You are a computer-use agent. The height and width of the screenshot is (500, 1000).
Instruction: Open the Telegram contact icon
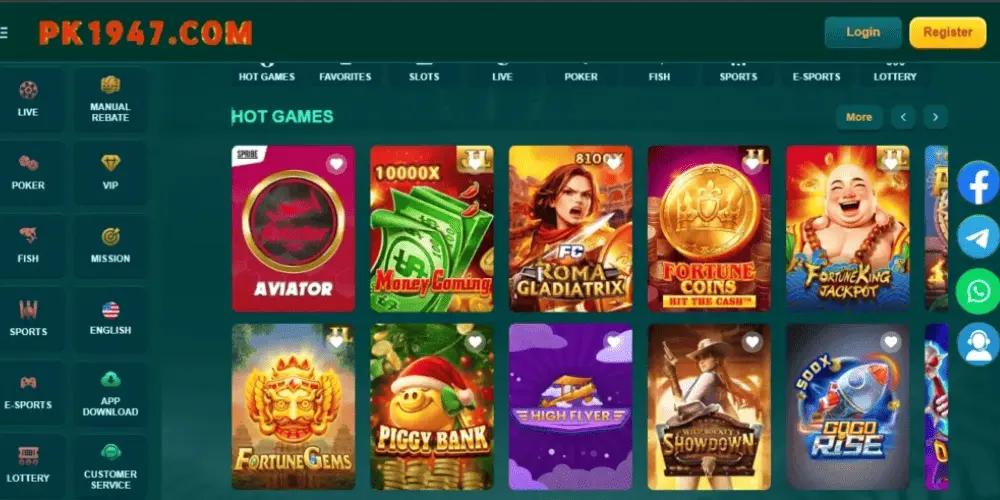(978, 237)
